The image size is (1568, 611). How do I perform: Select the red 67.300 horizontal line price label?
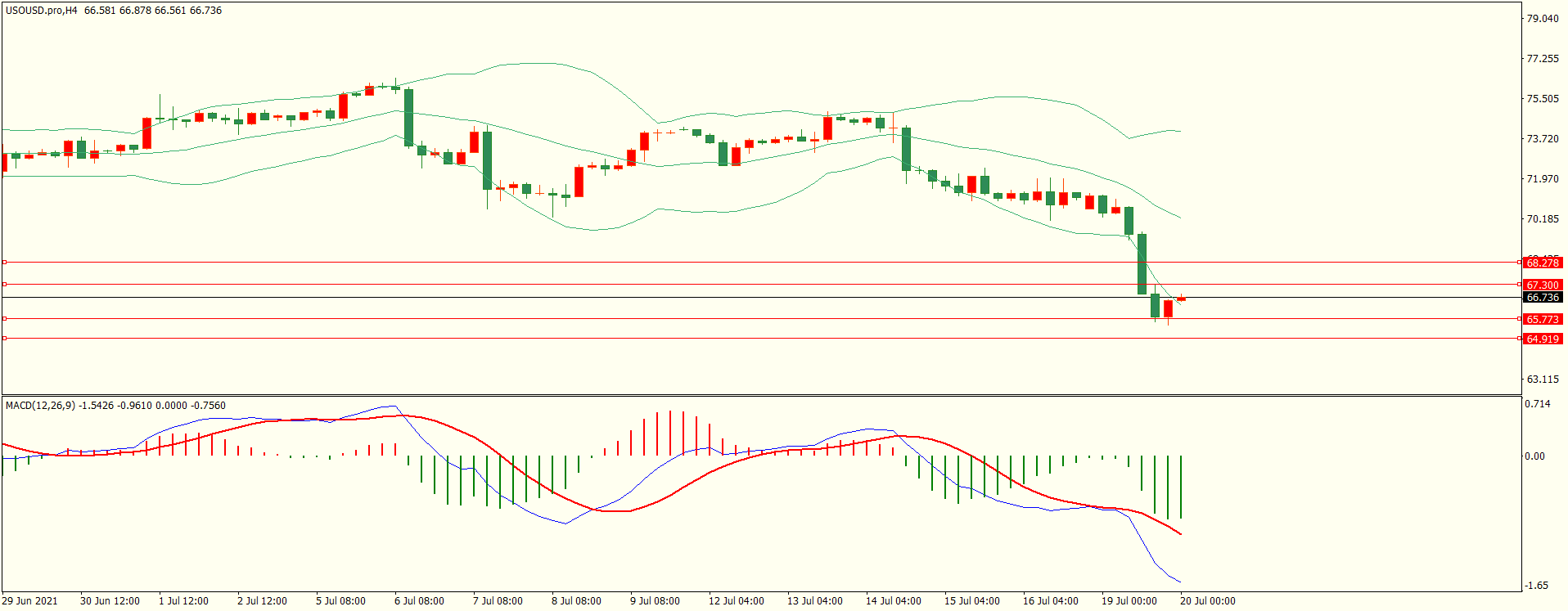point(1543,285)
